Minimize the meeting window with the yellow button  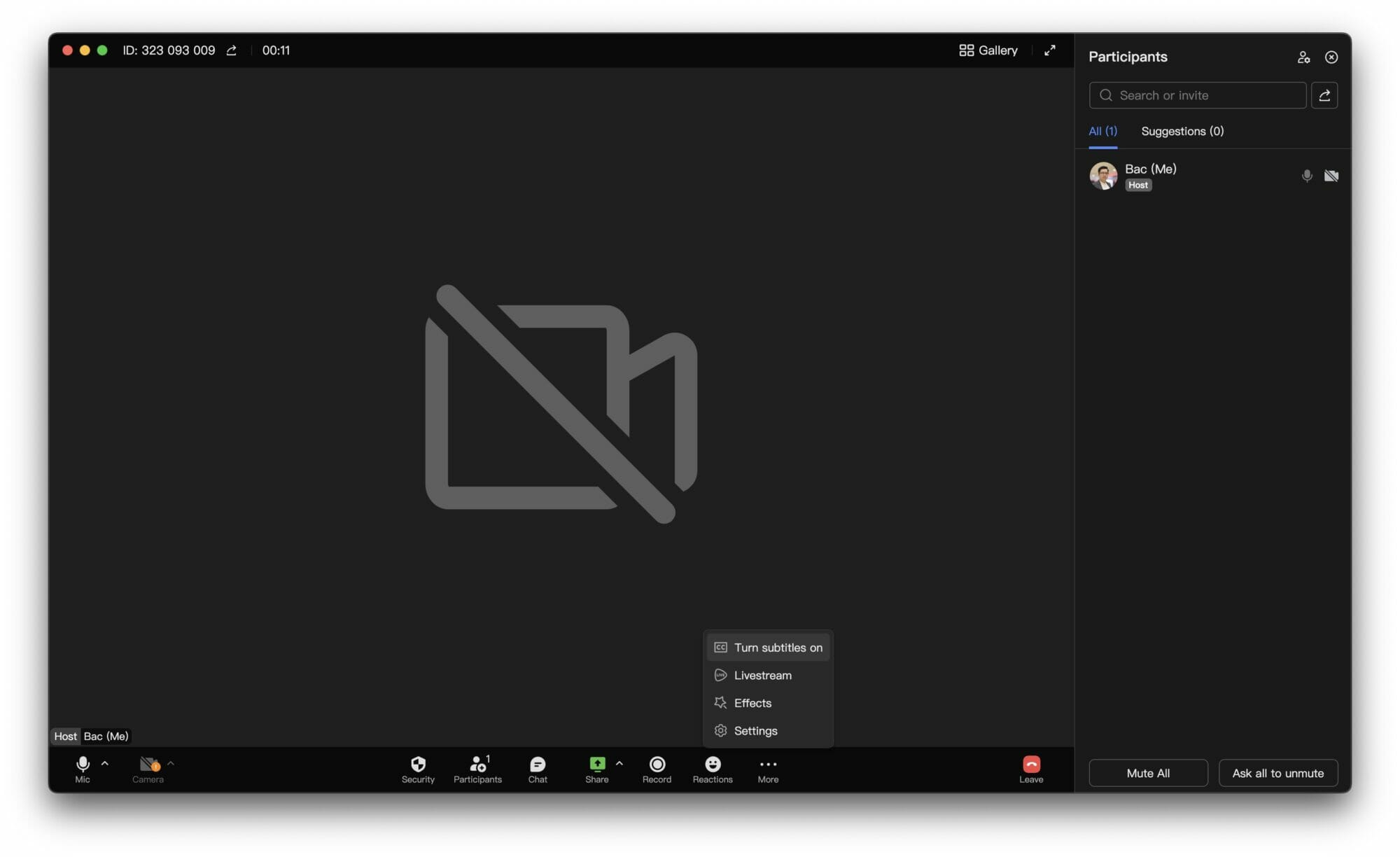tap(85, 50)
